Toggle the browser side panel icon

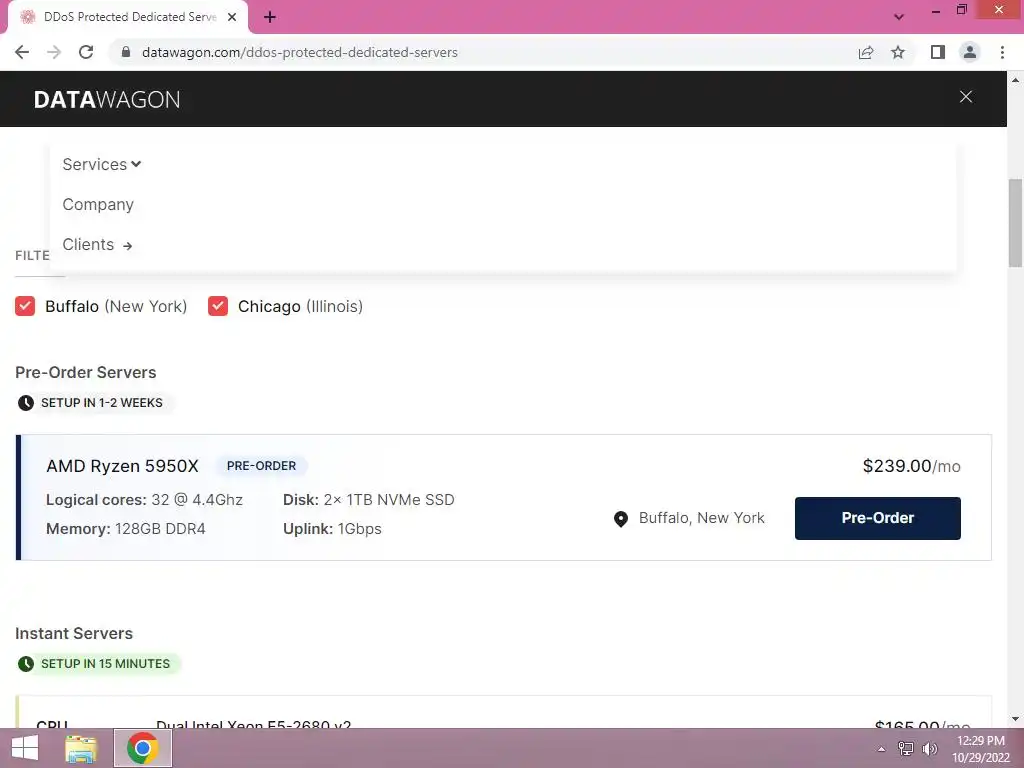coord(938,52)
